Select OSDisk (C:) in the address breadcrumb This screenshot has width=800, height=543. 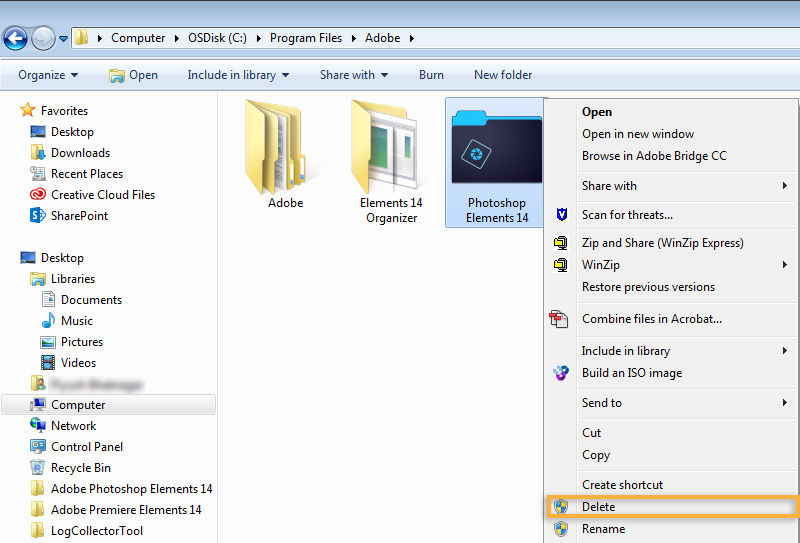[x=217, y=38]
